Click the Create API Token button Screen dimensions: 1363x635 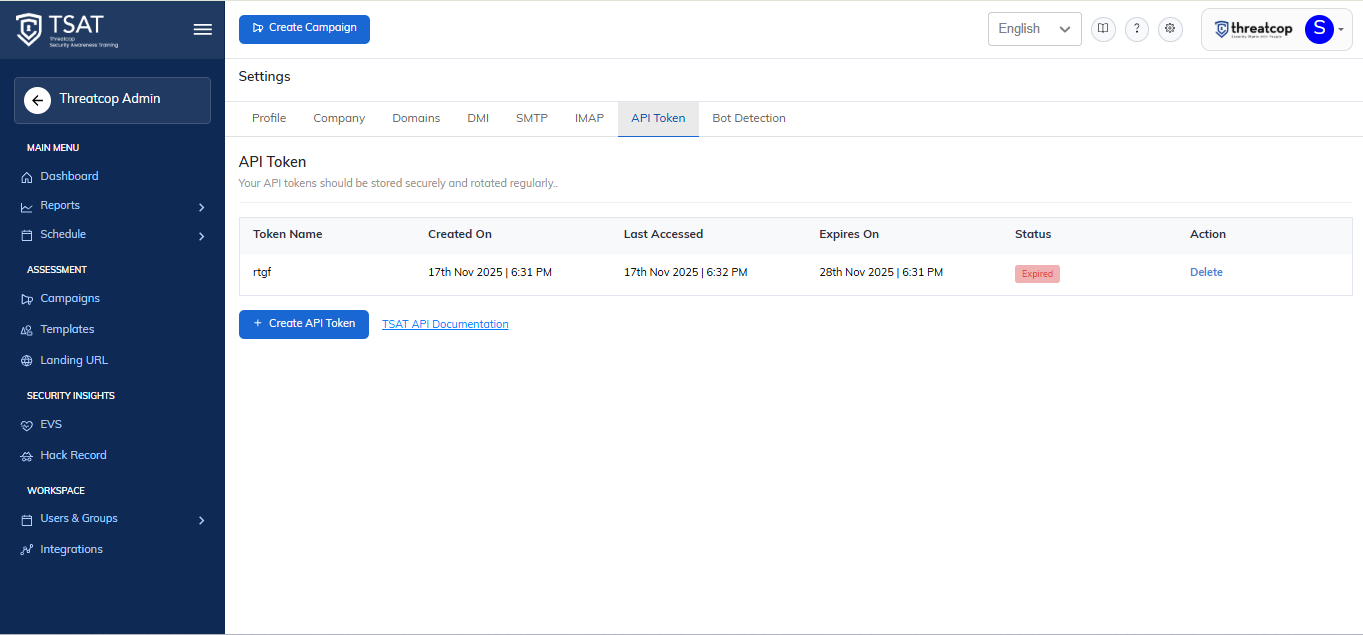click(x=304, y=324)
